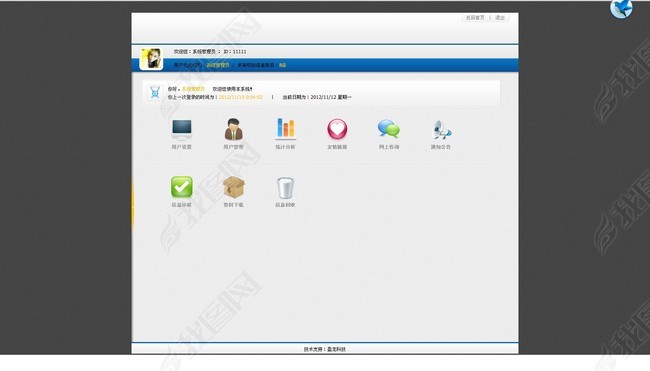This screenshot has width=650, height=371.
Task: Click the 退出 logout link
Action: coord(500,18)
